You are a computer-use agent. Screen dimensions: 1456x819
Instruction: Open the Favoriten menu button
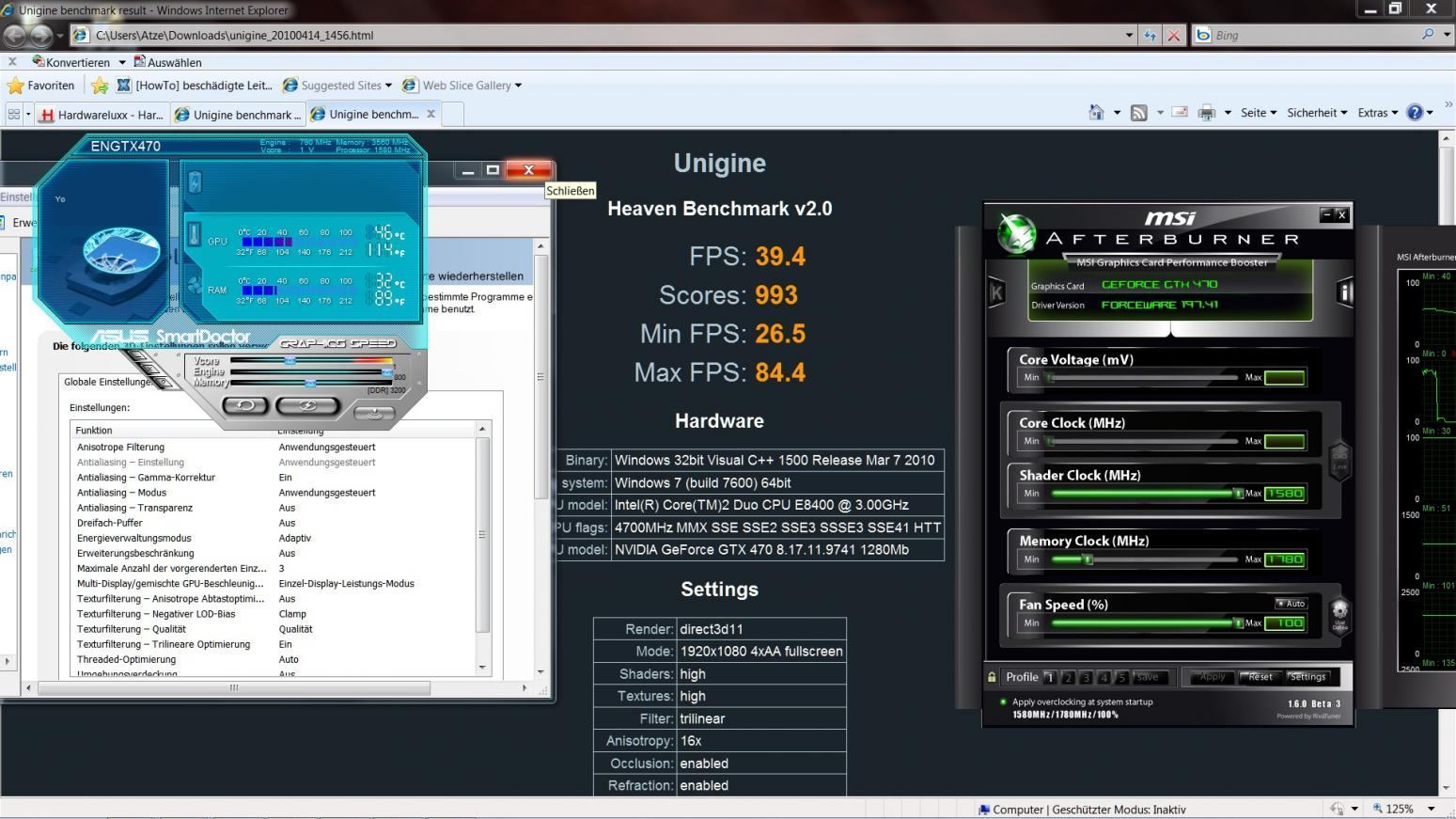[x=41, y=86]
